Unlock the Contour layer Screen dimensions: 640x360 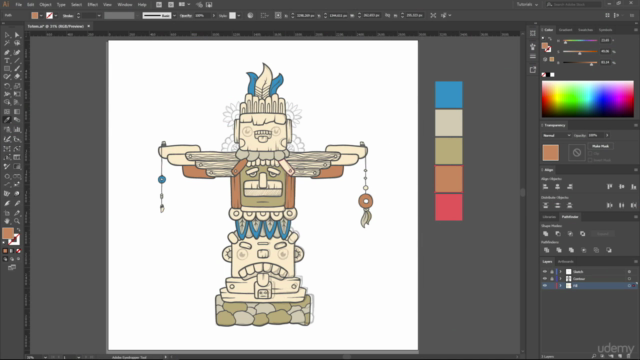[x=552, y=279]
